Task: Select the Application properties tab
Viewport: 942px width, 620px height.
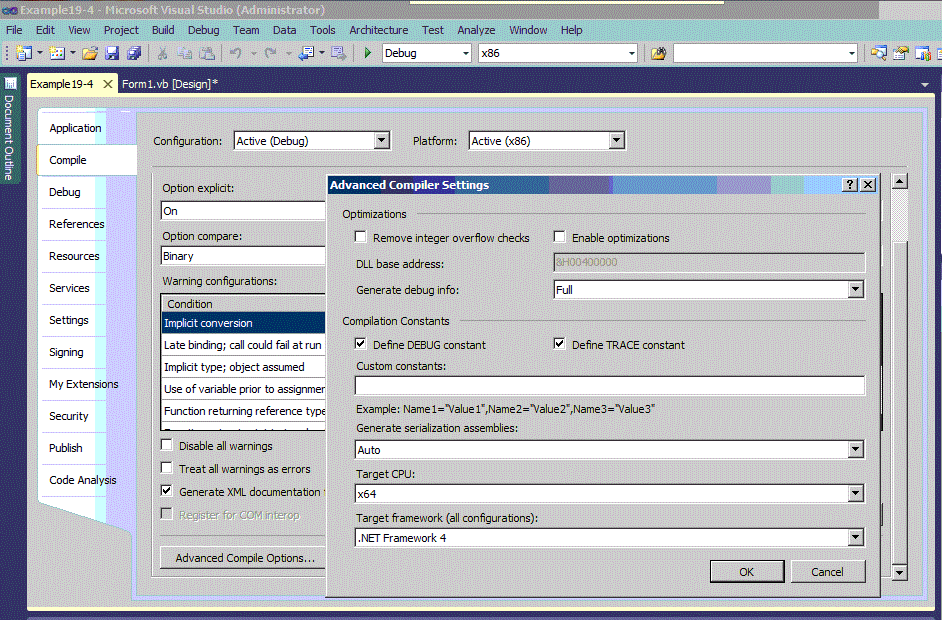Action: pyautogui.click(x=75, y=128)
